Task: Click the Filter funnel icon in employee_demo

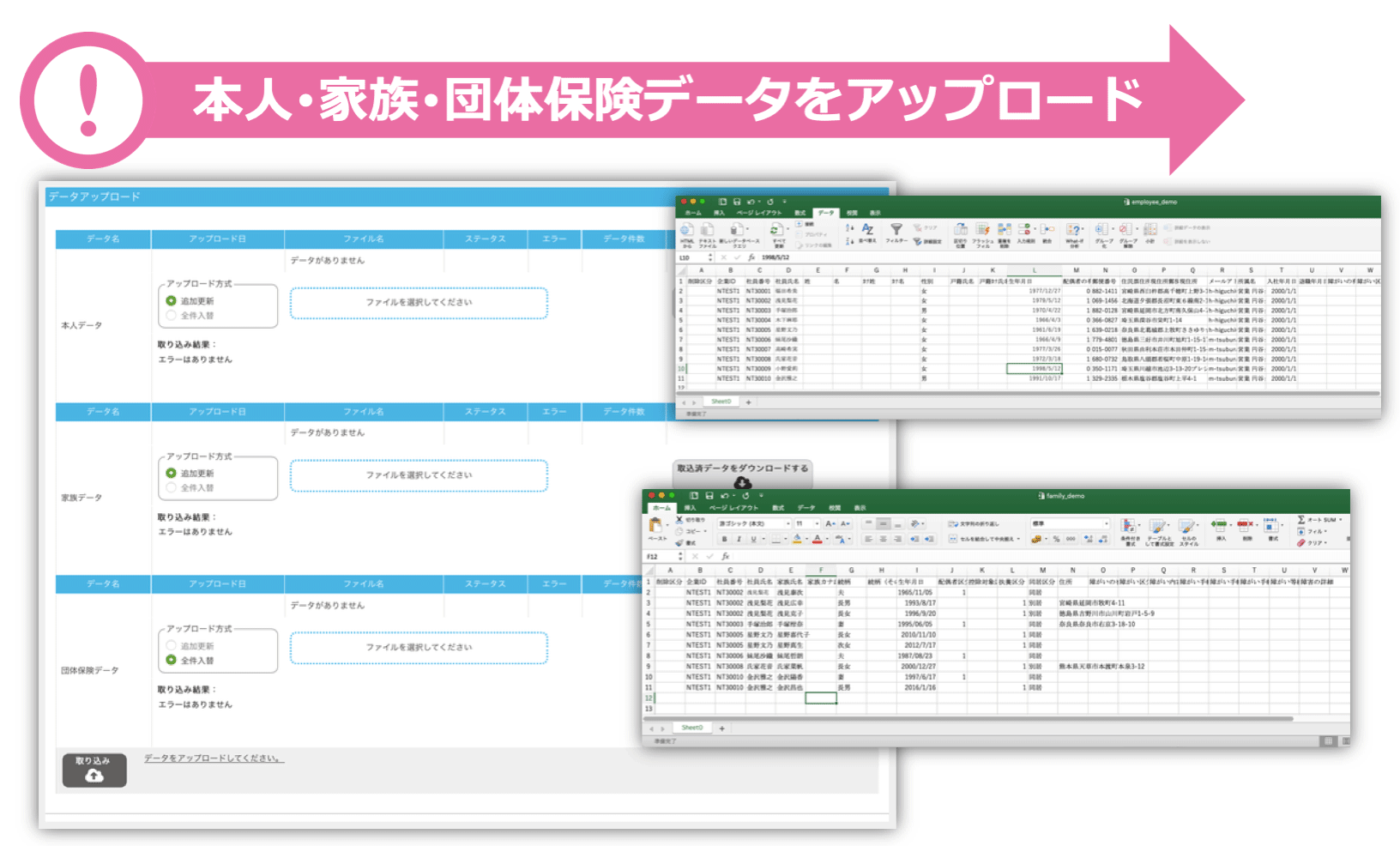Action: [896, 230]
